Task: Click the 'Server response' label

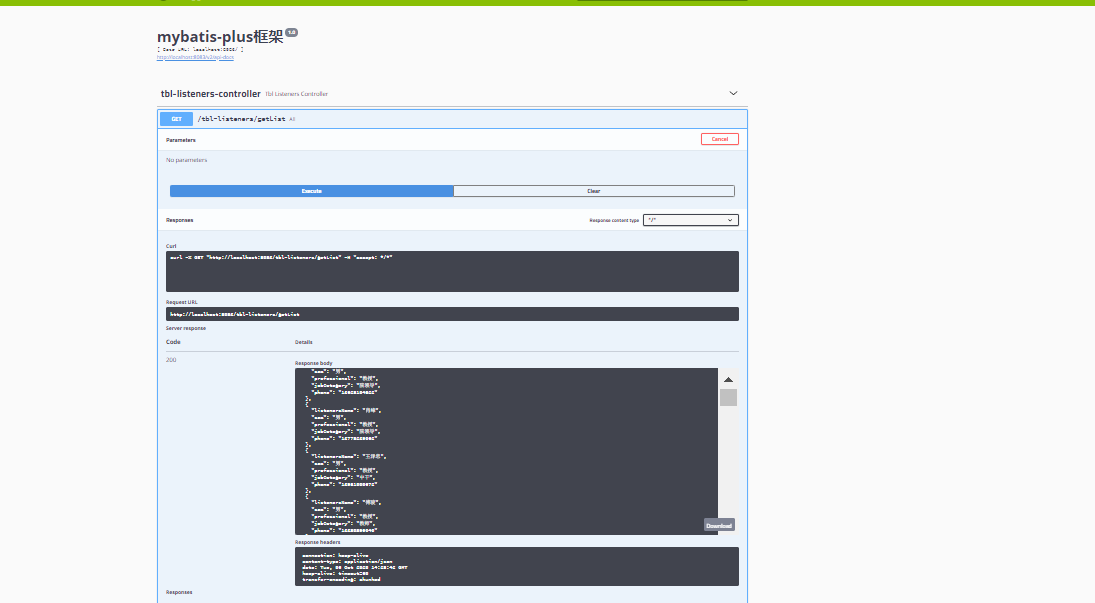Action: tap(186, 328)
